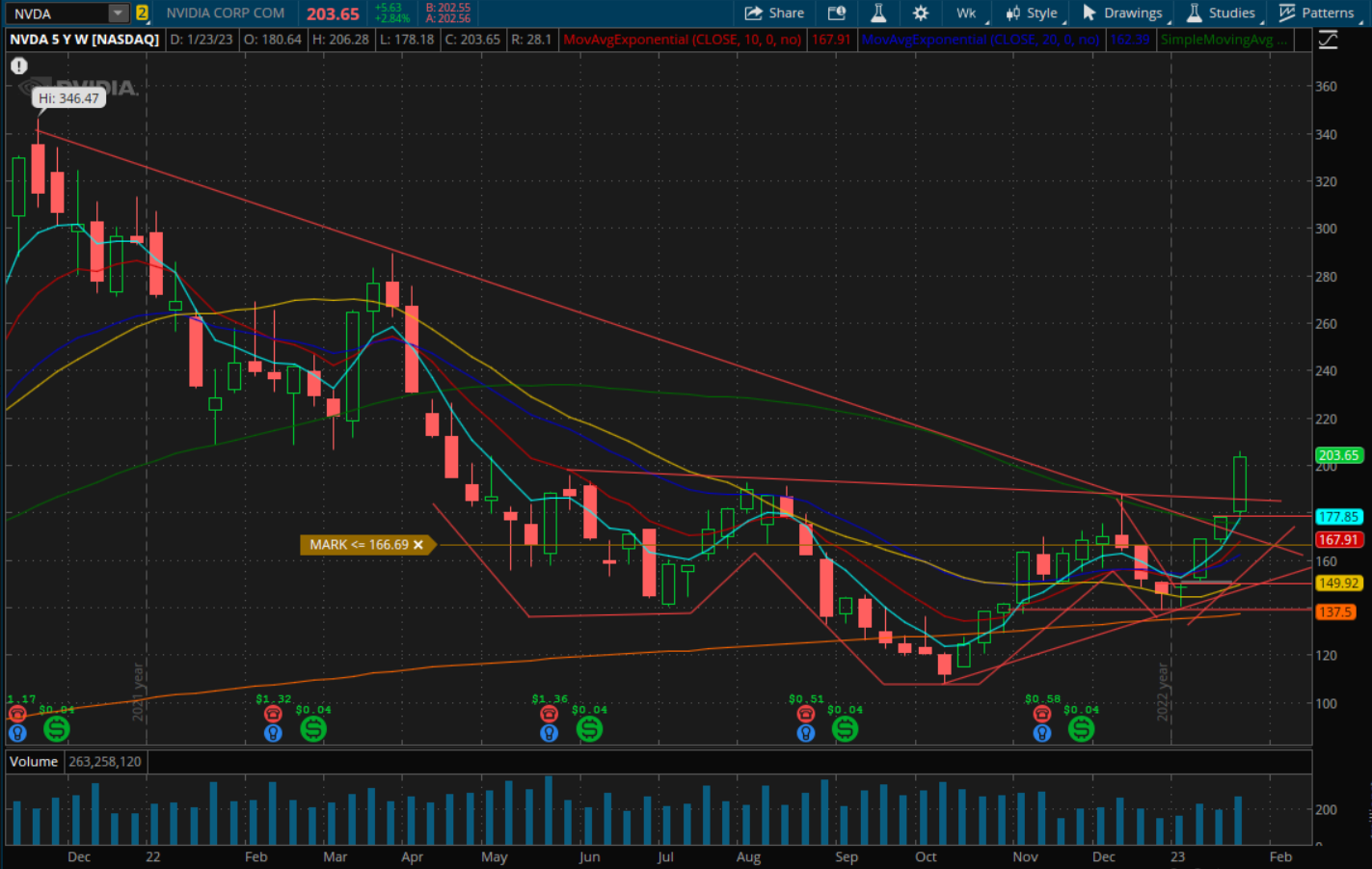Click the D: 1/23/23 date readout

[202, 40]
